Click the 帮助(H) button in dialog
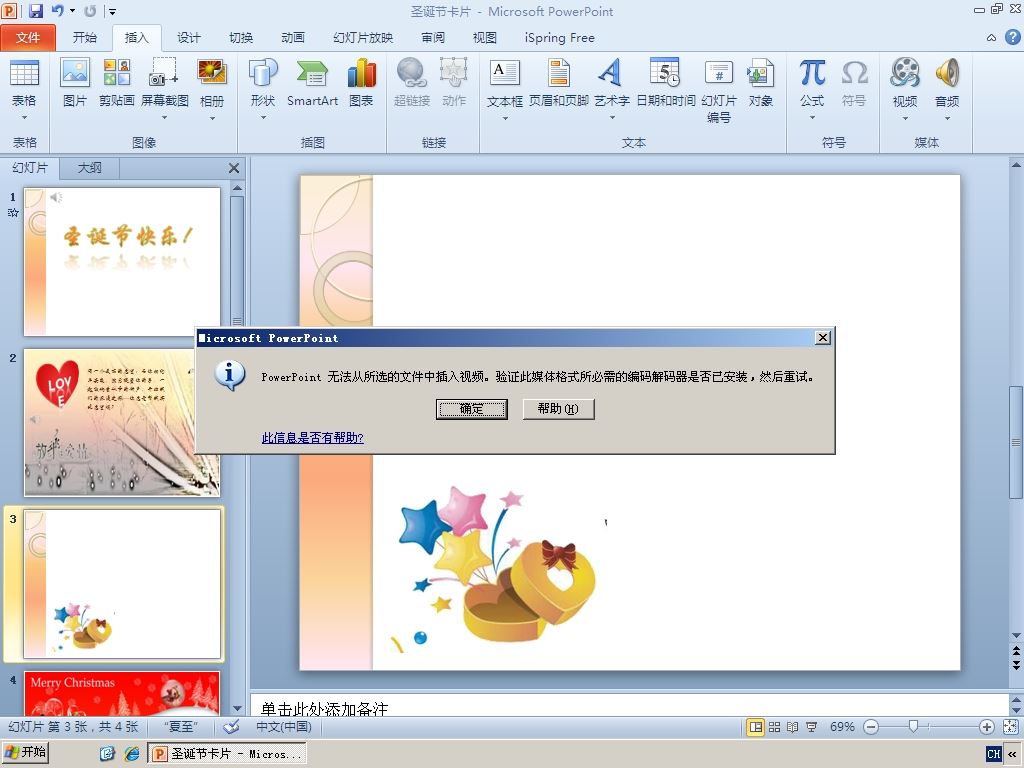 558,409
